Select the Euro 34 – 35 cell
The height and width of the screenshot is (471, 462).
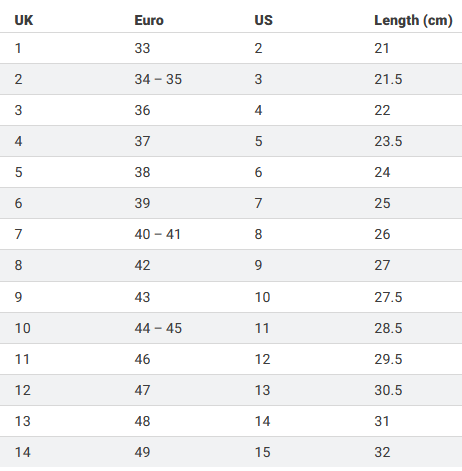pyautogui.click(x=158, y=79)
